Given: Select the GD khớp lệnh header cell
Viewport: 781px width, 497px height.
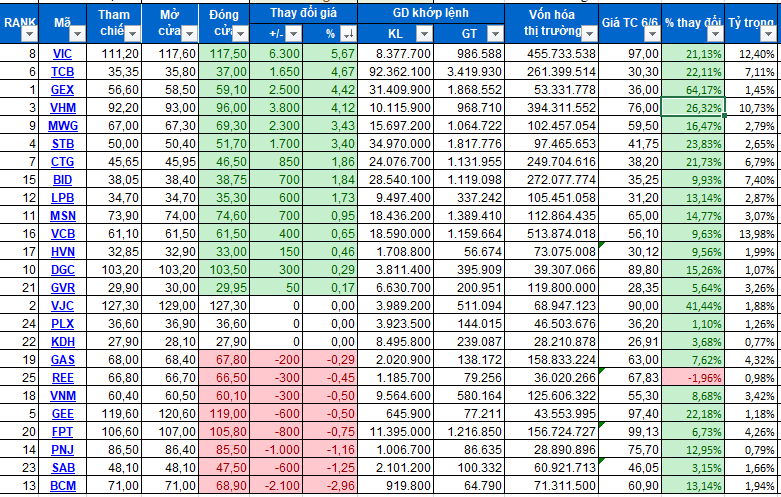Looking at the screenshot, I should [x=431, y=13].
